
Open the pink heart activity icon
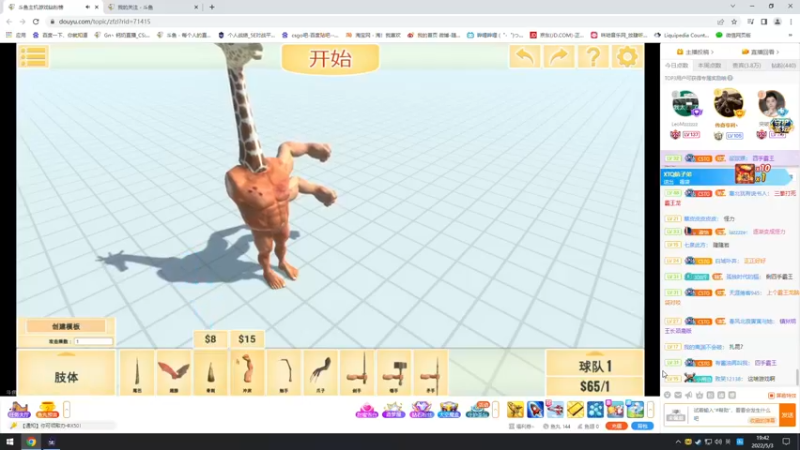point(366,410)
